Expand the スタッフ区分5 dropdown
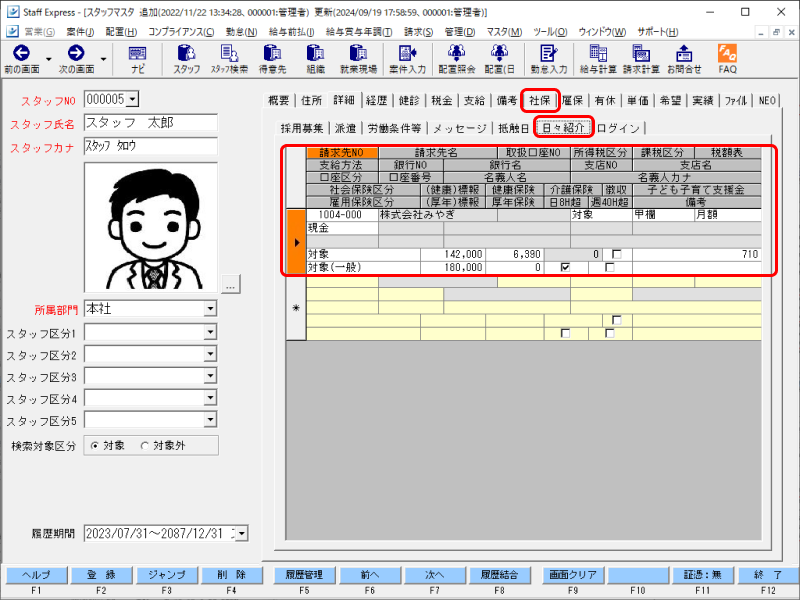 click(x=210, y=420)
